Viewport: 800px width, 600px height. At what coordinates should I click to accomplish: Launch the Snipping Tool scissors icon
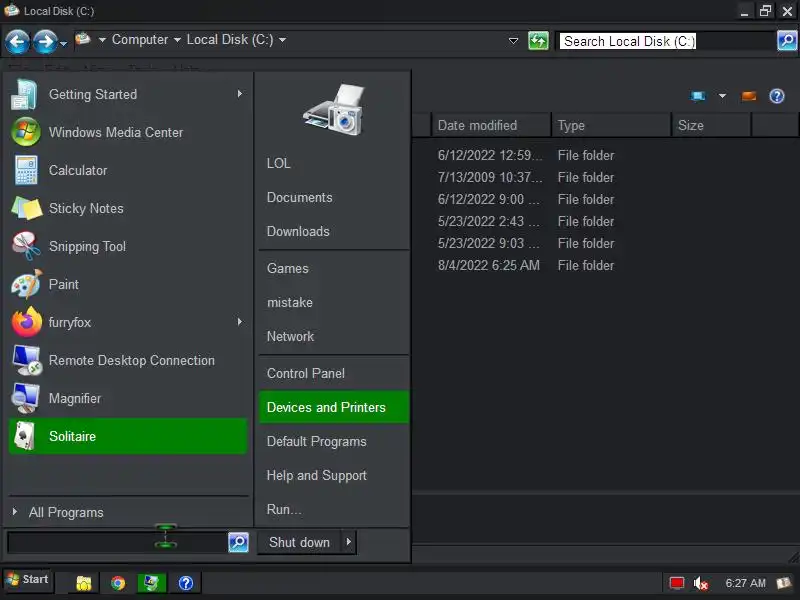pyautogui.click(x=27, y=246)
